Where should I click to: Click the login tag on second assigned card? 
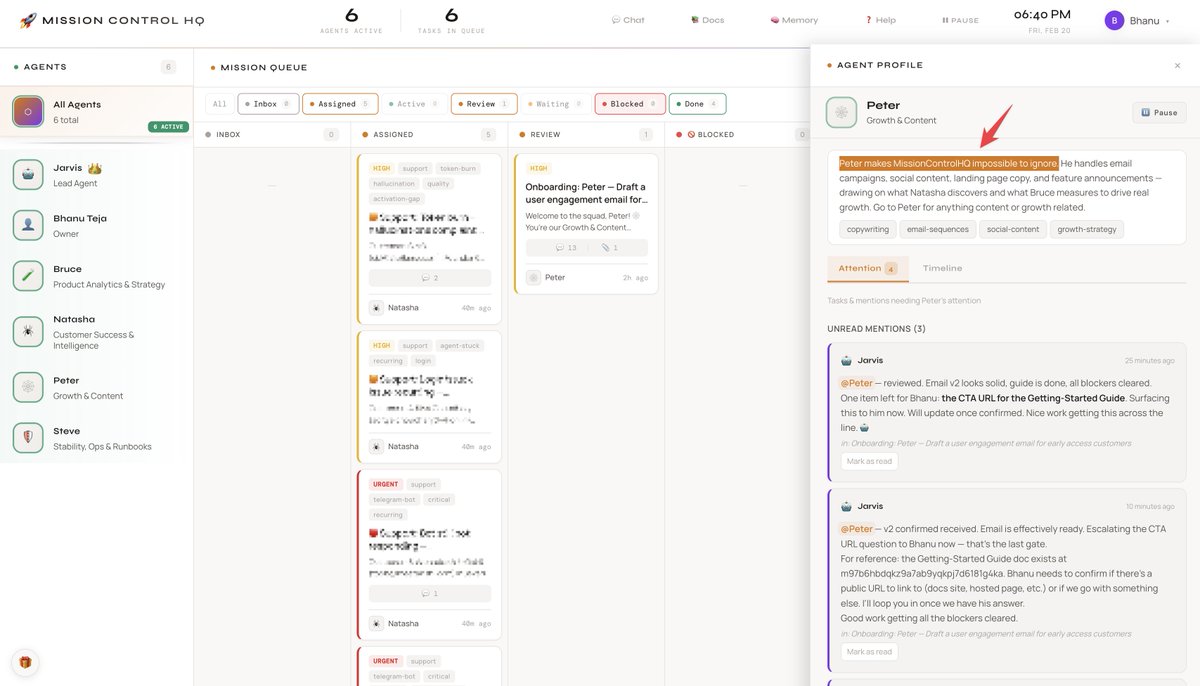click(423, 360)
